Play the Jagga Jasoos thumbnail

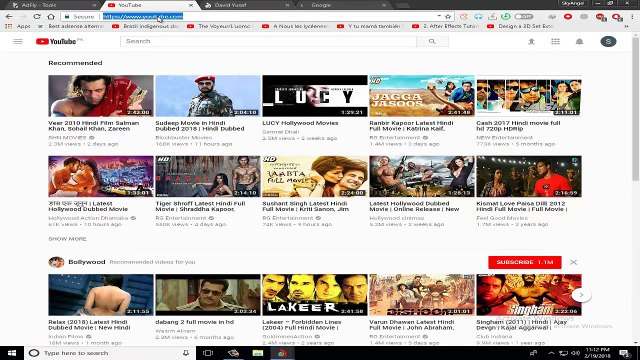[x=422, y=96]
